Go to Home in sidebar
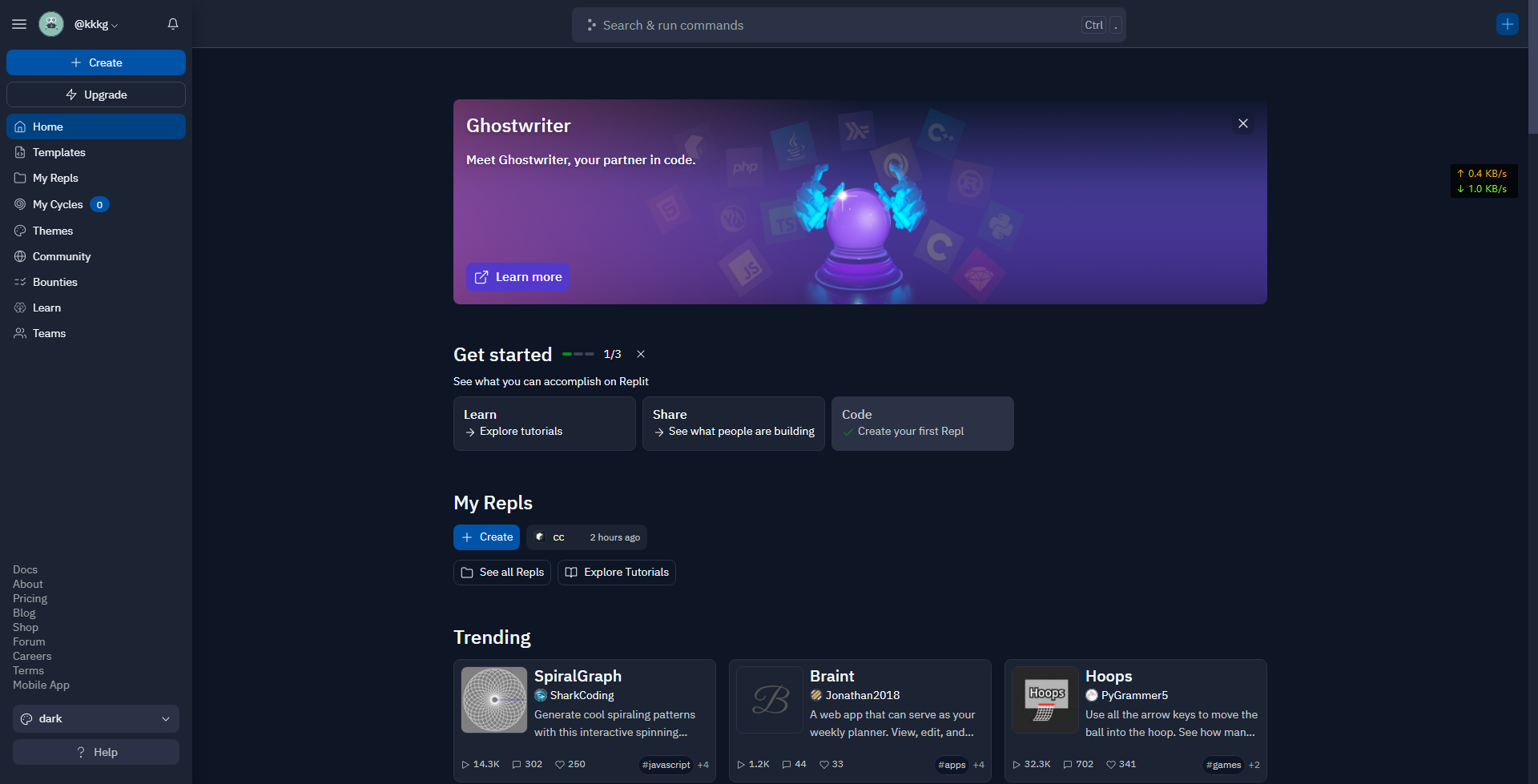The width and height of the screenshot is (1538, 784). pyautogui.click(x=96, y=127)
